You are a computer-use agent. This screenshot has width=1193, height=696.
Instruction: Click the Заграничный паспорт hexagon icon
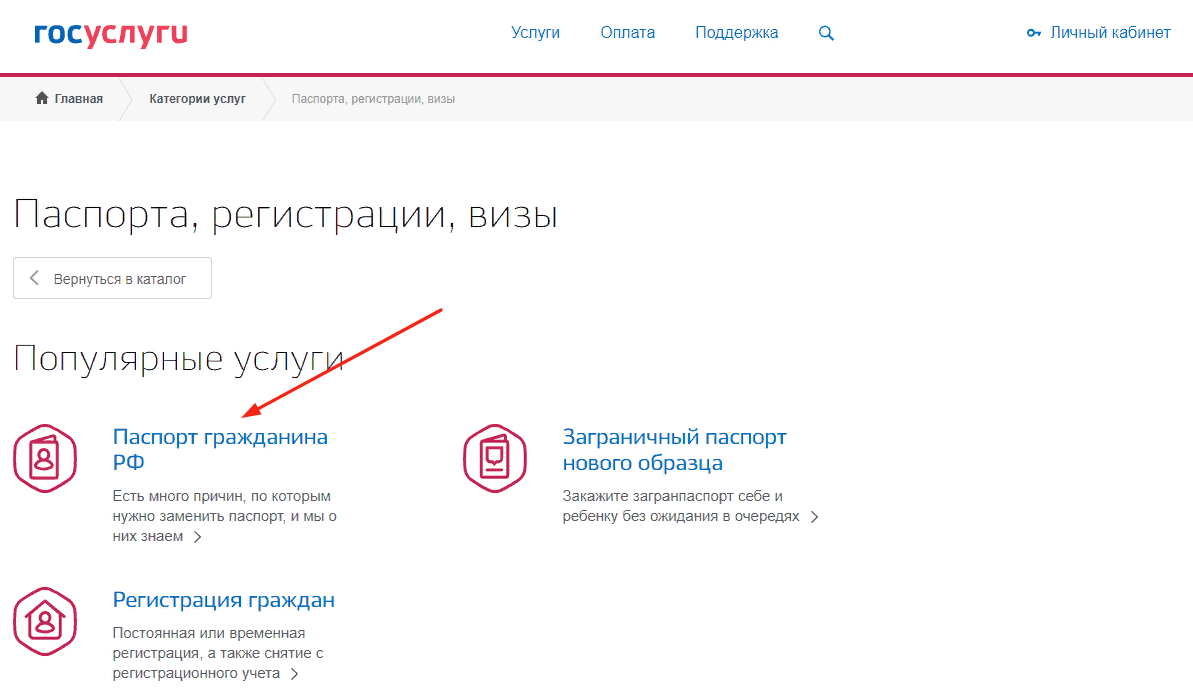[x=494, y=458]
